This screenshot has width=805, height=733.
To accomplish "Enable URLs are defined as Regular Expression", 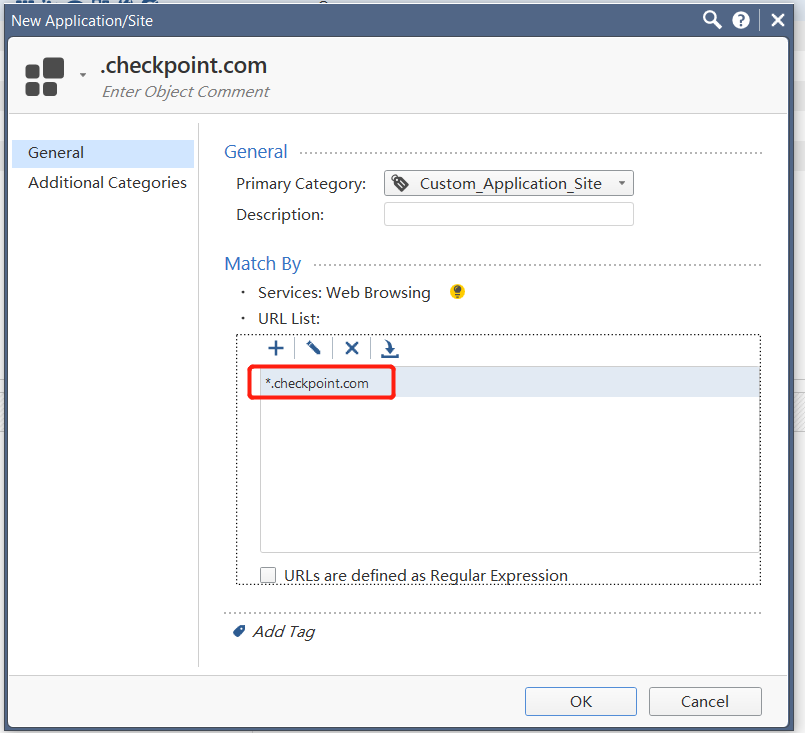I will click(x=268, y=575).
